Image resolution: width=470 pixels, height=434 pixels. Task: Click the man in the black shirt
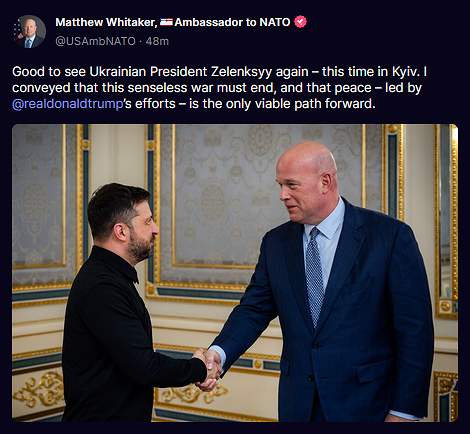click(x=130, y=302)
